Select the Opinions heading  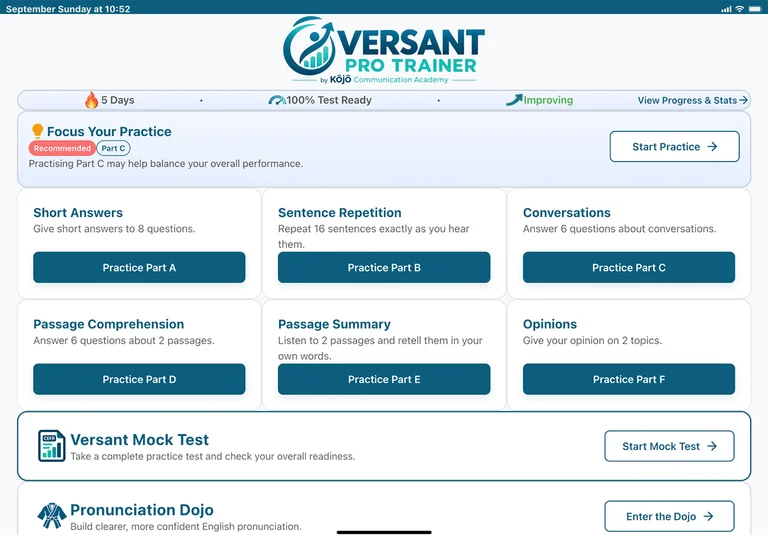(x=550, y=324)
